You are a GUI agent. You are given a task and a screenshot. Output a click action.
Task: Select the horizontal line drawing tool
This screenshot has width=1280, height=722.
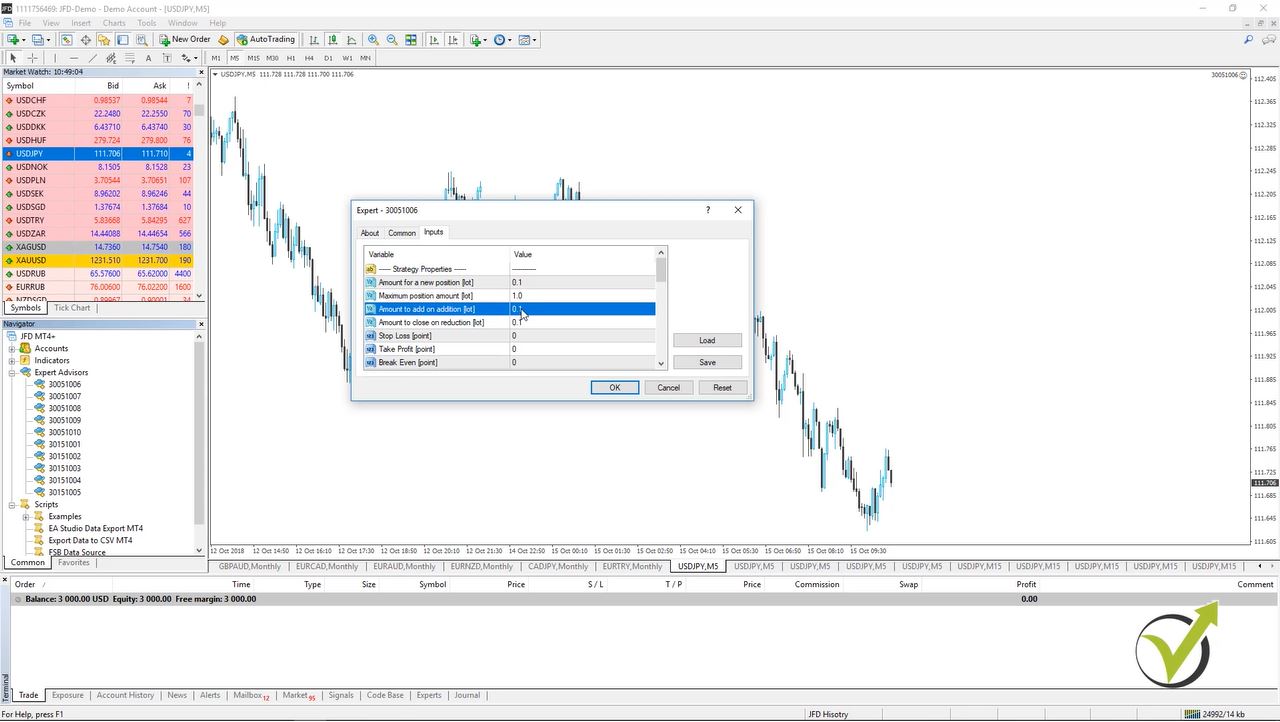point(72,57)
